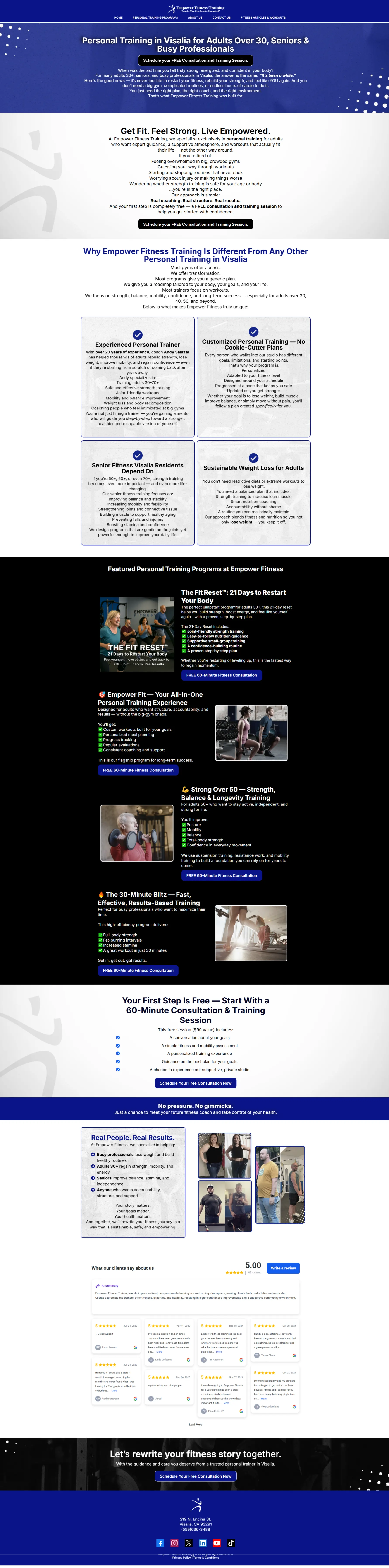Click Schedule your FREE Consultation button
The width and height of the screenshot is (389, 1568).
[195, 60]
